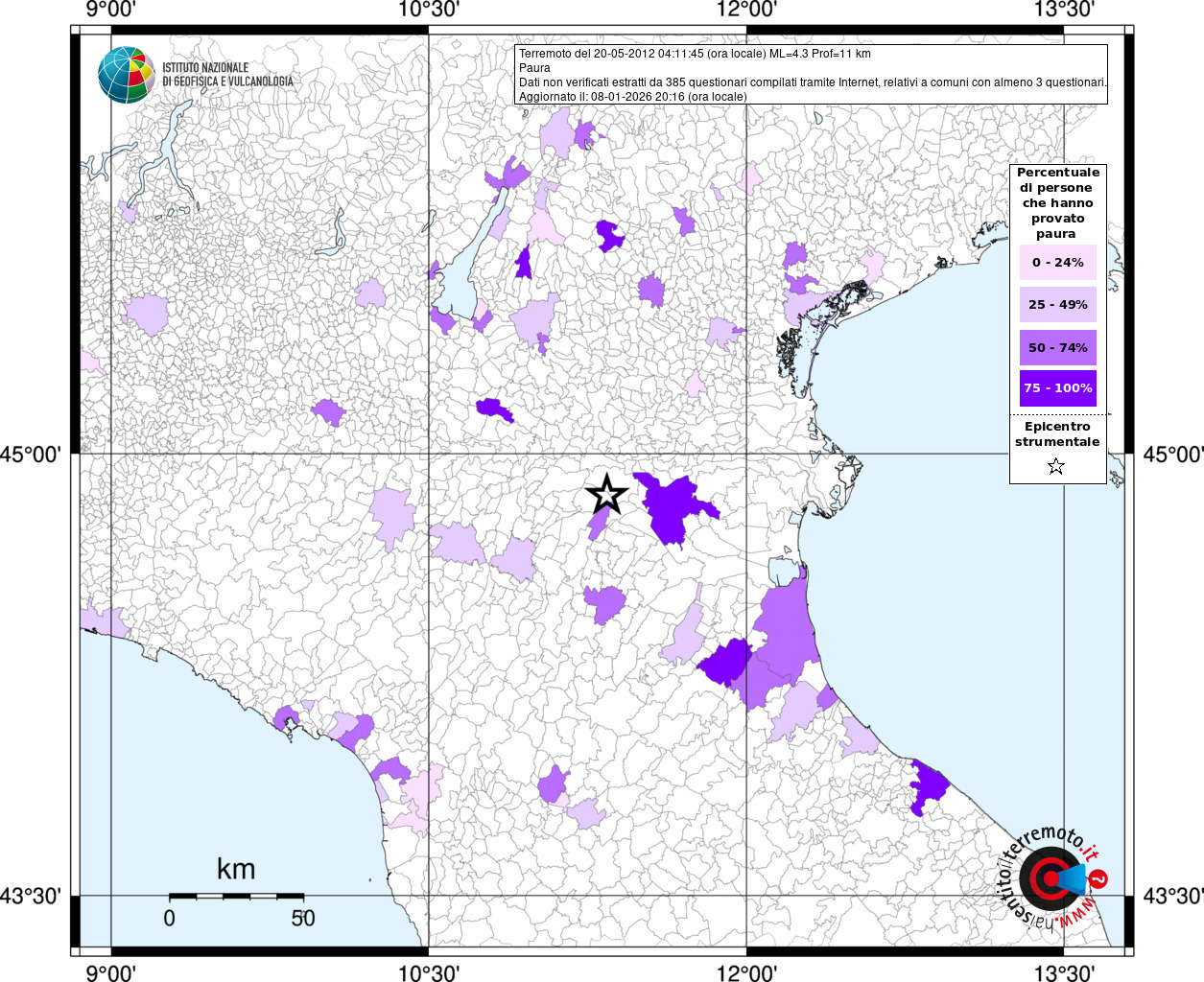
Task: Select the 25 - 49% legend swatch
Action: tap(1057, 304)
